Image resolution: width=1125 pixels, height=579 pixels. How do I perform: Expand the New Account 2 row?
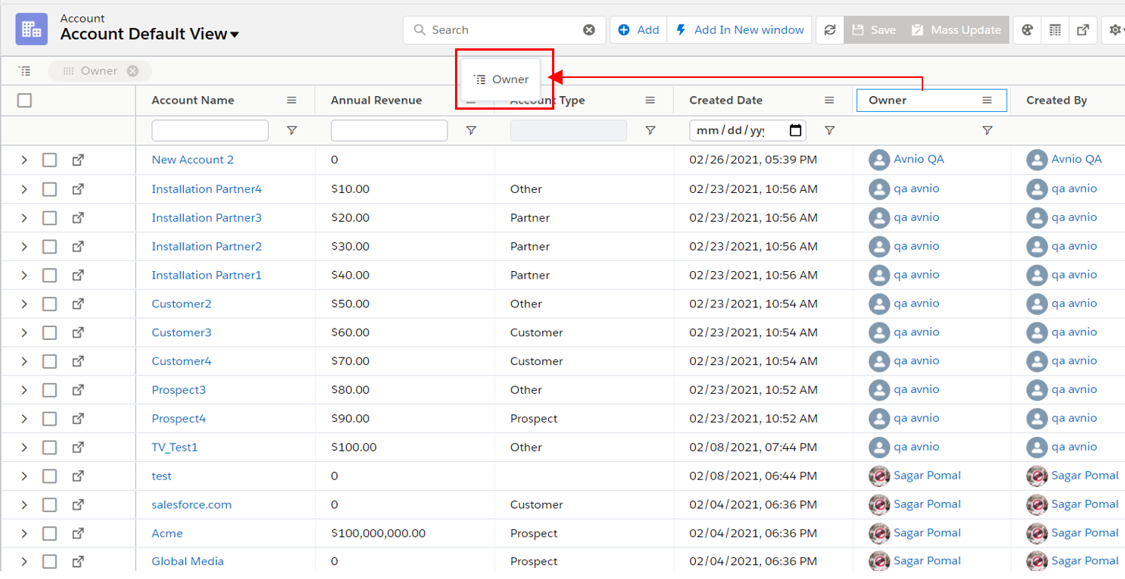click(24, 160)
